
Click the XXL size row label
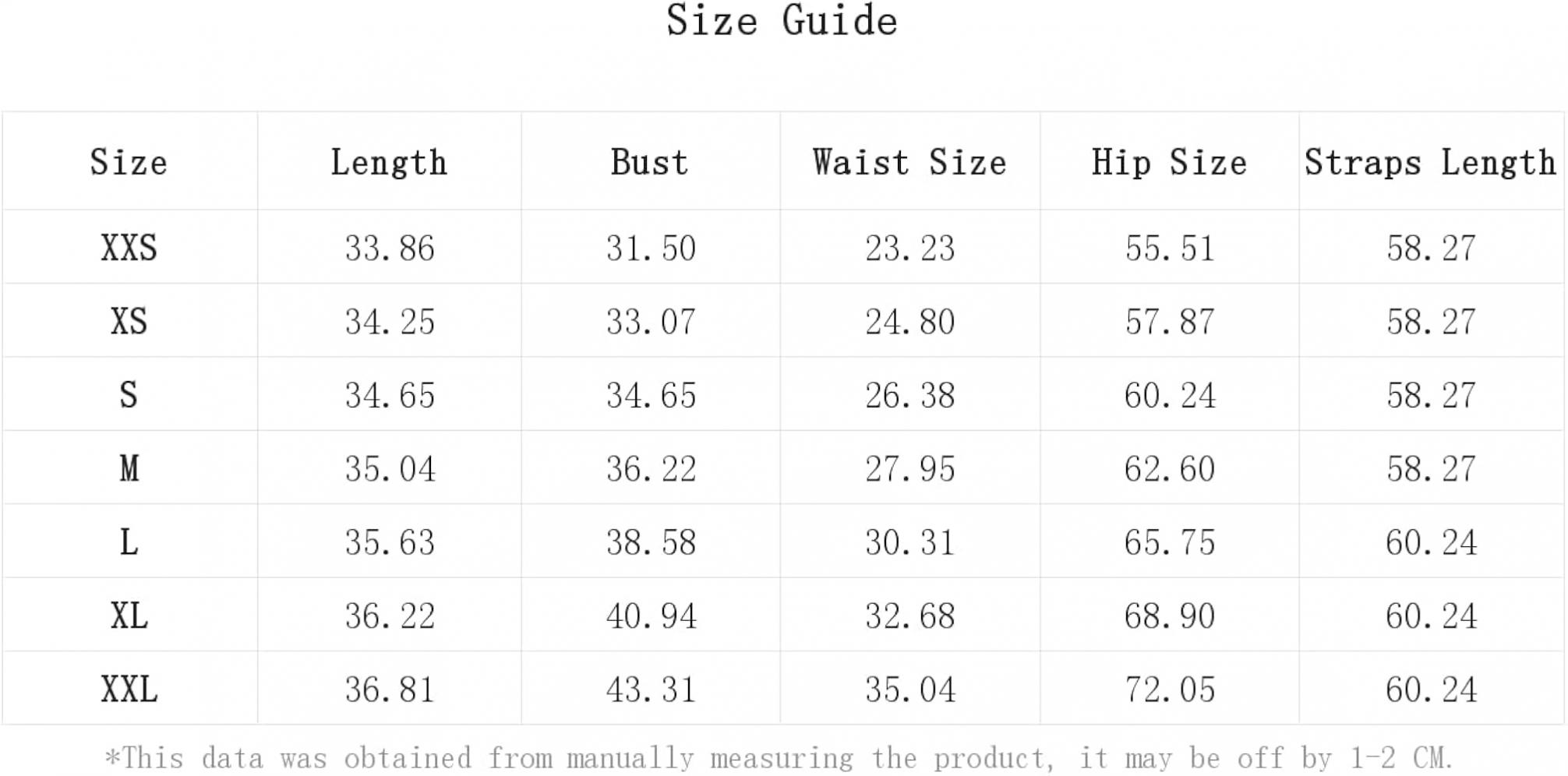pyautogui.click(x=129, y=689)
